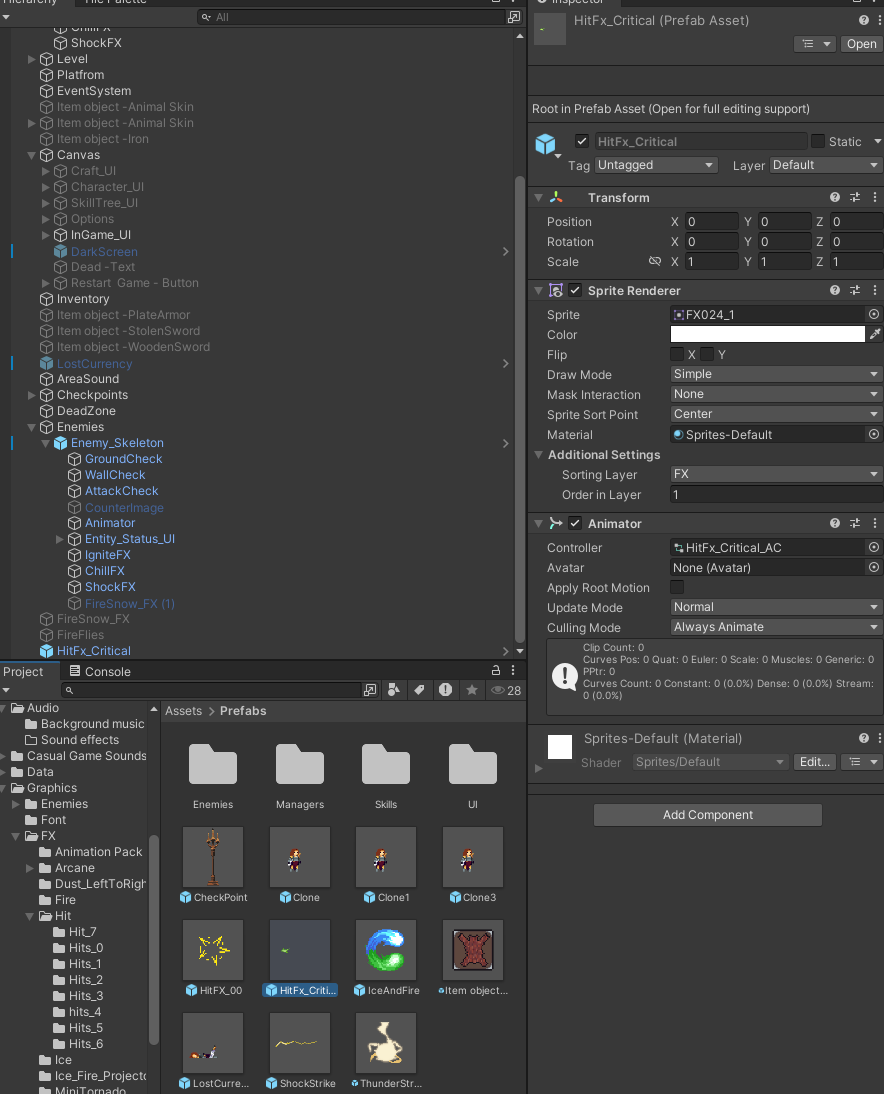
Task: Toggle Apply Root Motion checkbox
Action: (677, 587)
